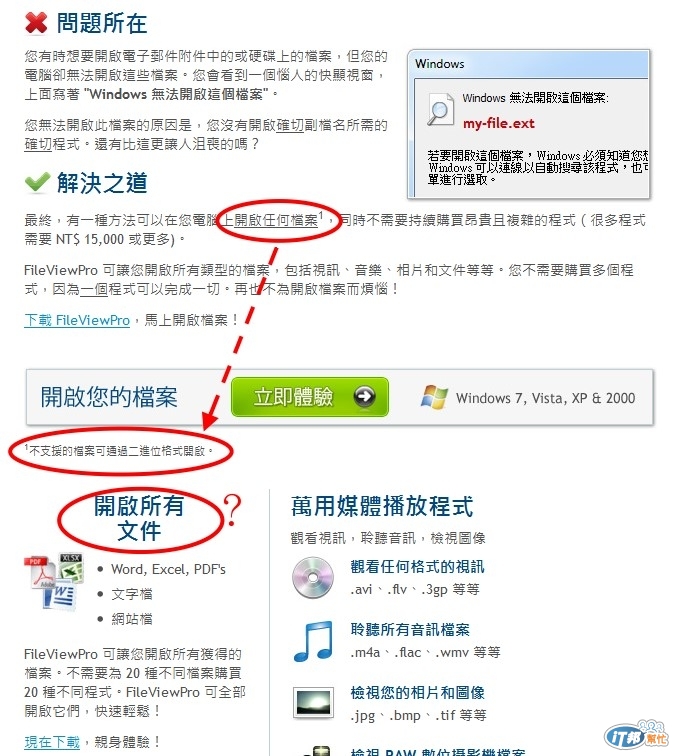Click the disc icon beside 觀看任何格式的視訊

[x=312, y=577]
